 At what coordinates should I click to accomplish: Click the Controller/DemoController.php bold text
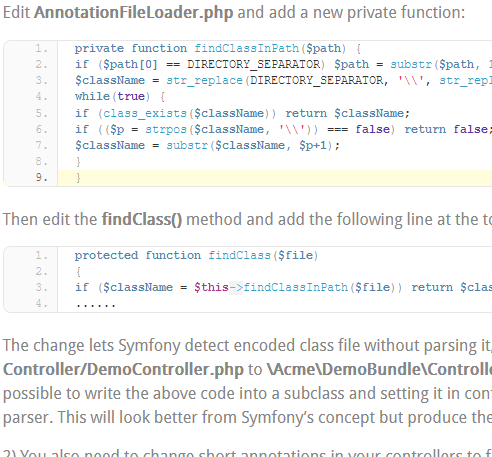[x=123, y=370]
